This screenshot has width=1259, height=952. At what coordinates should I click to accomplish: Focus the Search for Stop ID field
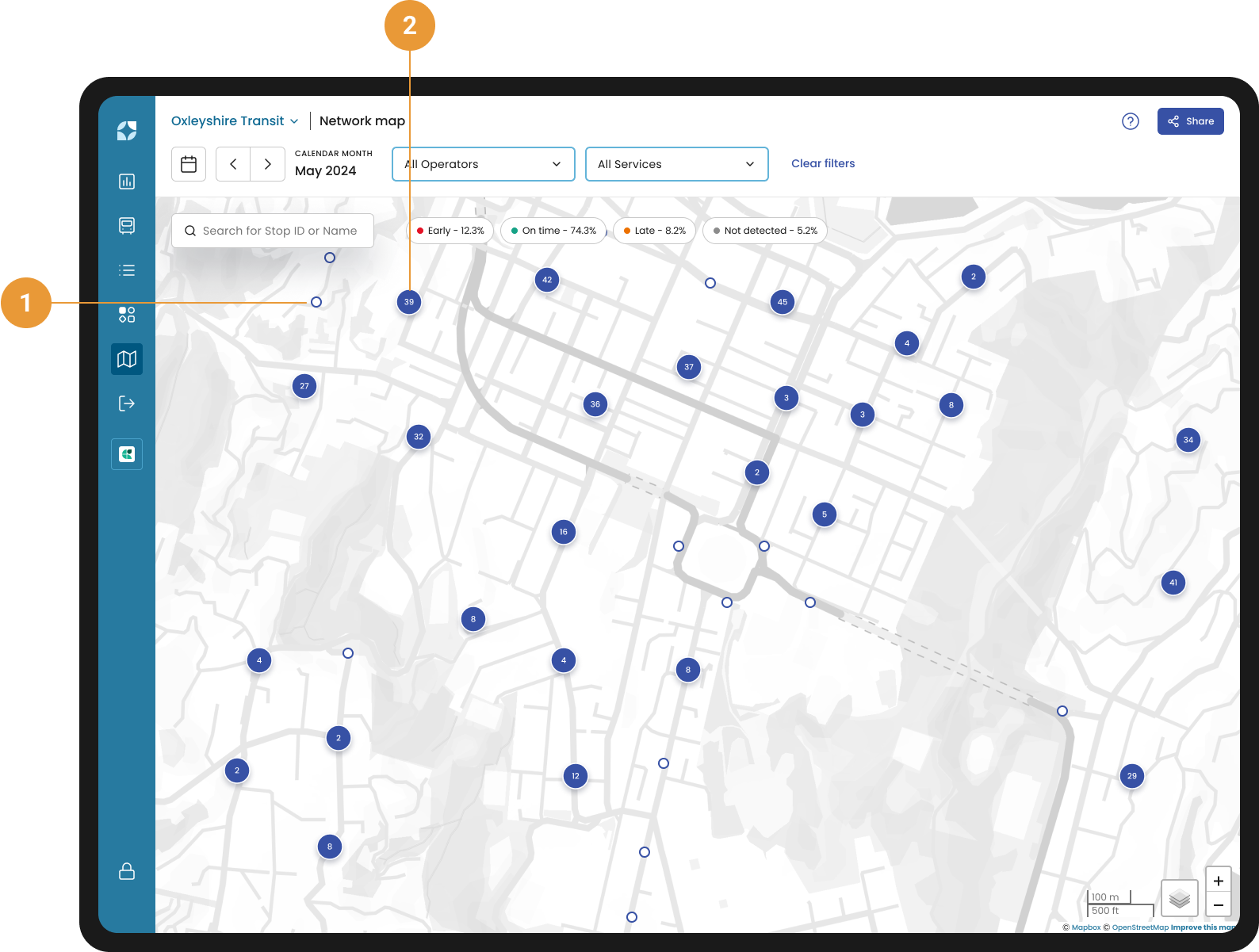(273, 231)
